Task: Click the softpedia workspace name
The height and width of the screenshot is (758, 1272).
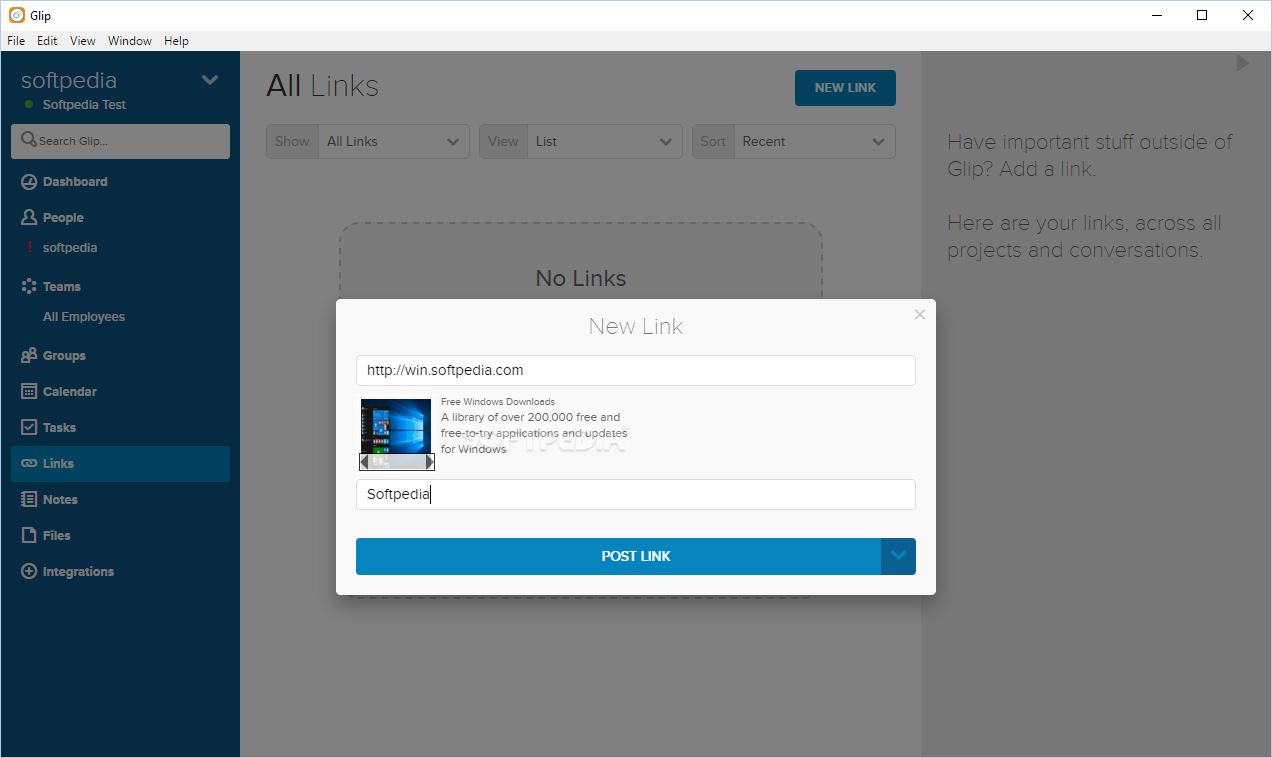Action: tap(69, 80)
